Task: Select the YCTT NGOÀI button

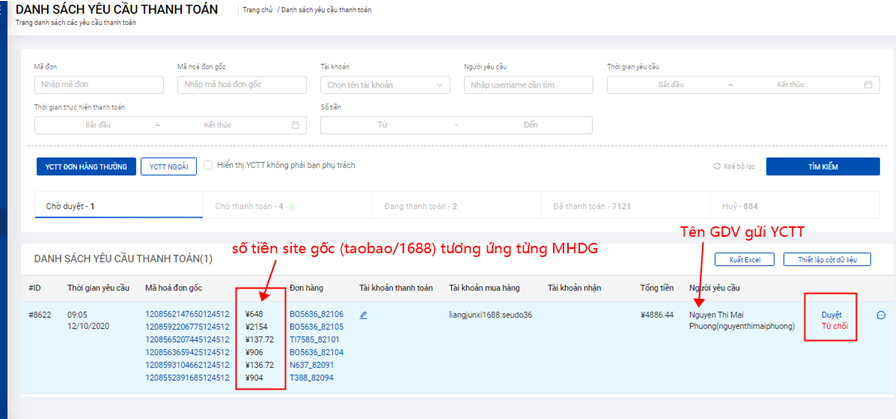Action: point(168,167)
